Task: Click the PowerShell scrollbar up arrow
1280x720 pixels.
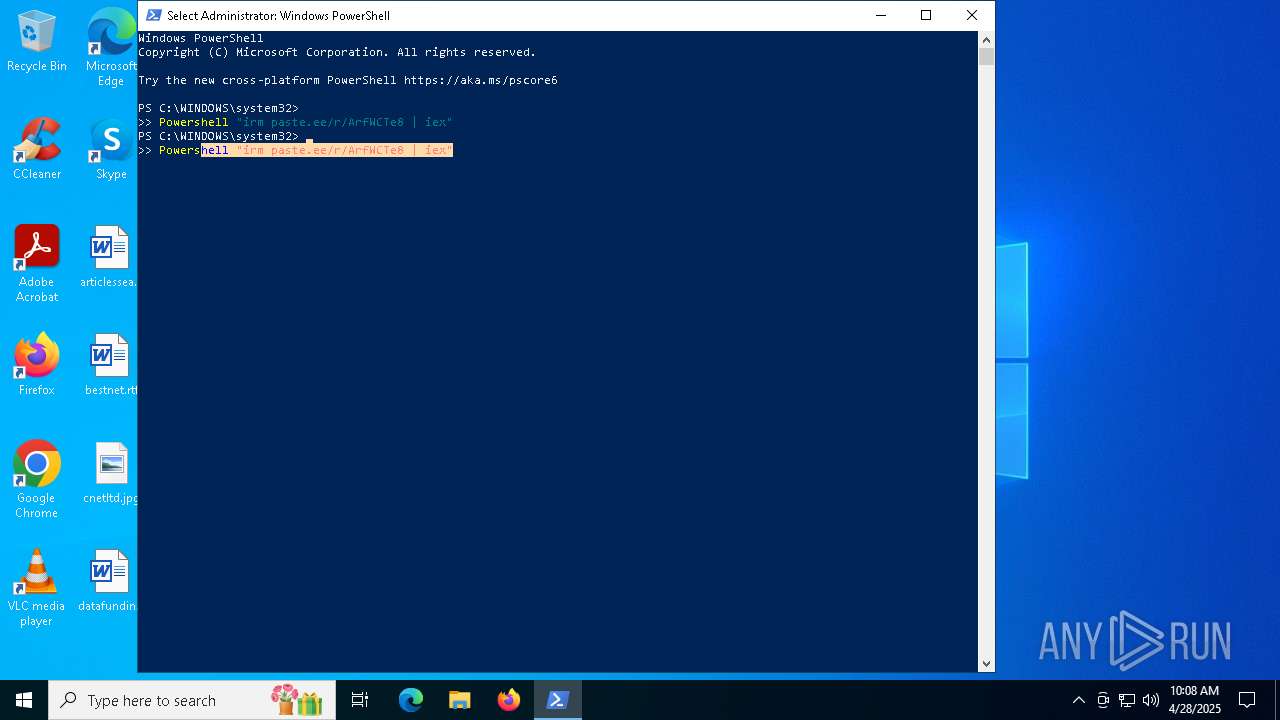Action: 986,40
